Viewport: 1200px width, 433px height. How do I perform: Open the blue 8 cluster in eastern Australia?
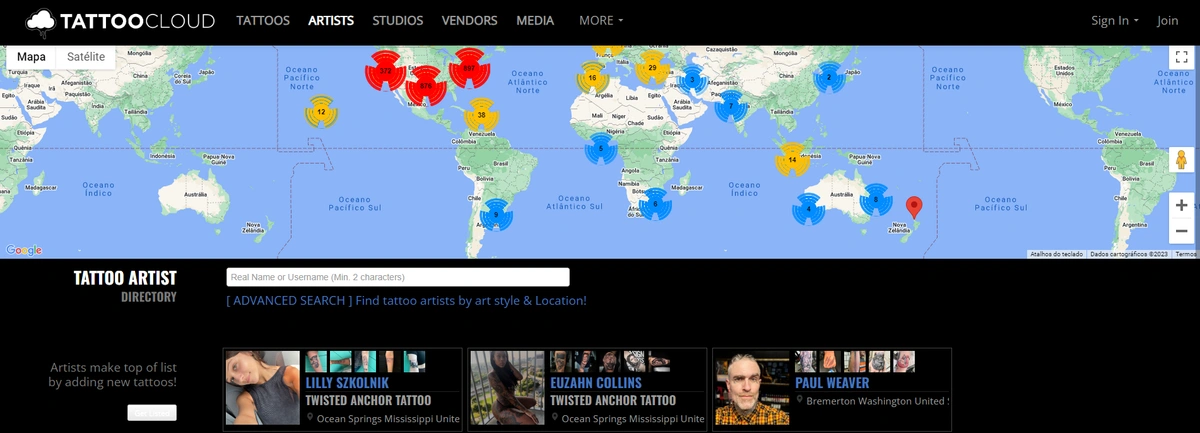pos(876,200)
